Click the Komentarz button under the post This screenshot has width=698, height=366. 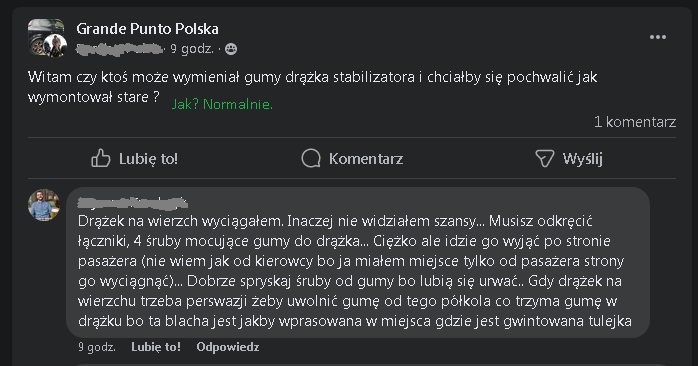pyautogui.click(x=352, y=159)
